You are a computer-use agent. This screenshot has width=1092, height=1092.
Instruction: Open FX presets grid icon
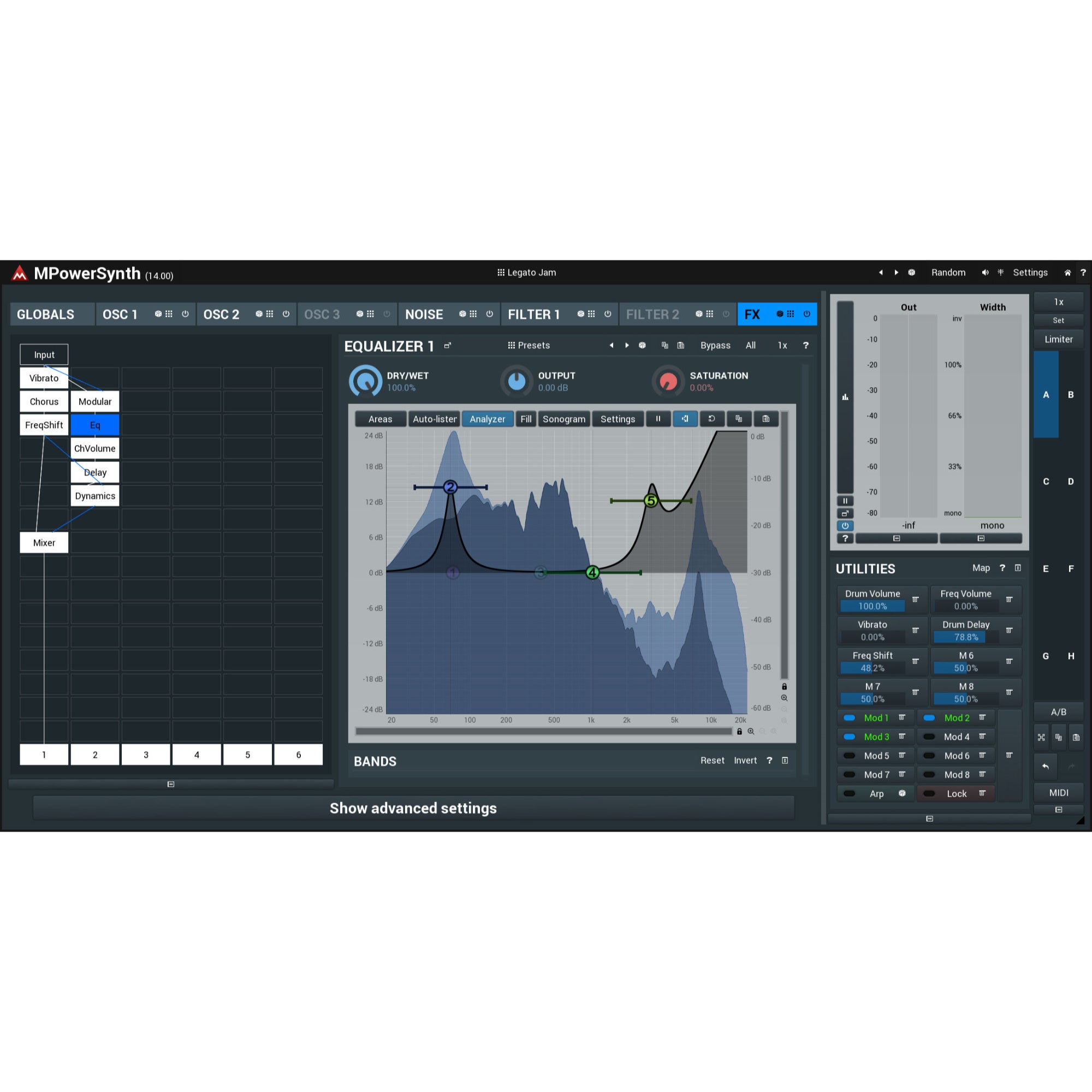(790, 314)
